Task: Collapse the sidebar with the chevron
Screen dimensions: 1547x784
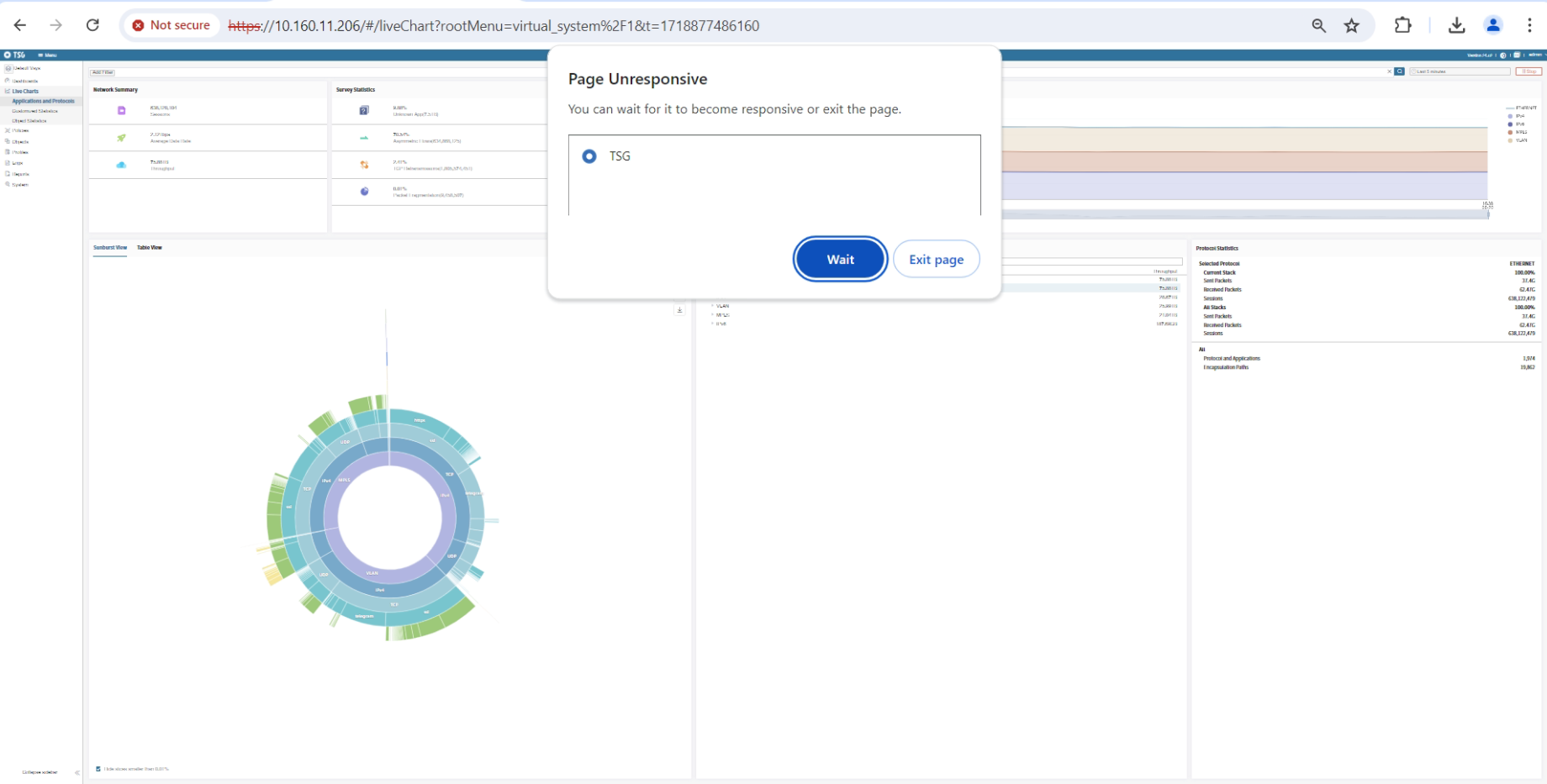Action: (77, 772)
